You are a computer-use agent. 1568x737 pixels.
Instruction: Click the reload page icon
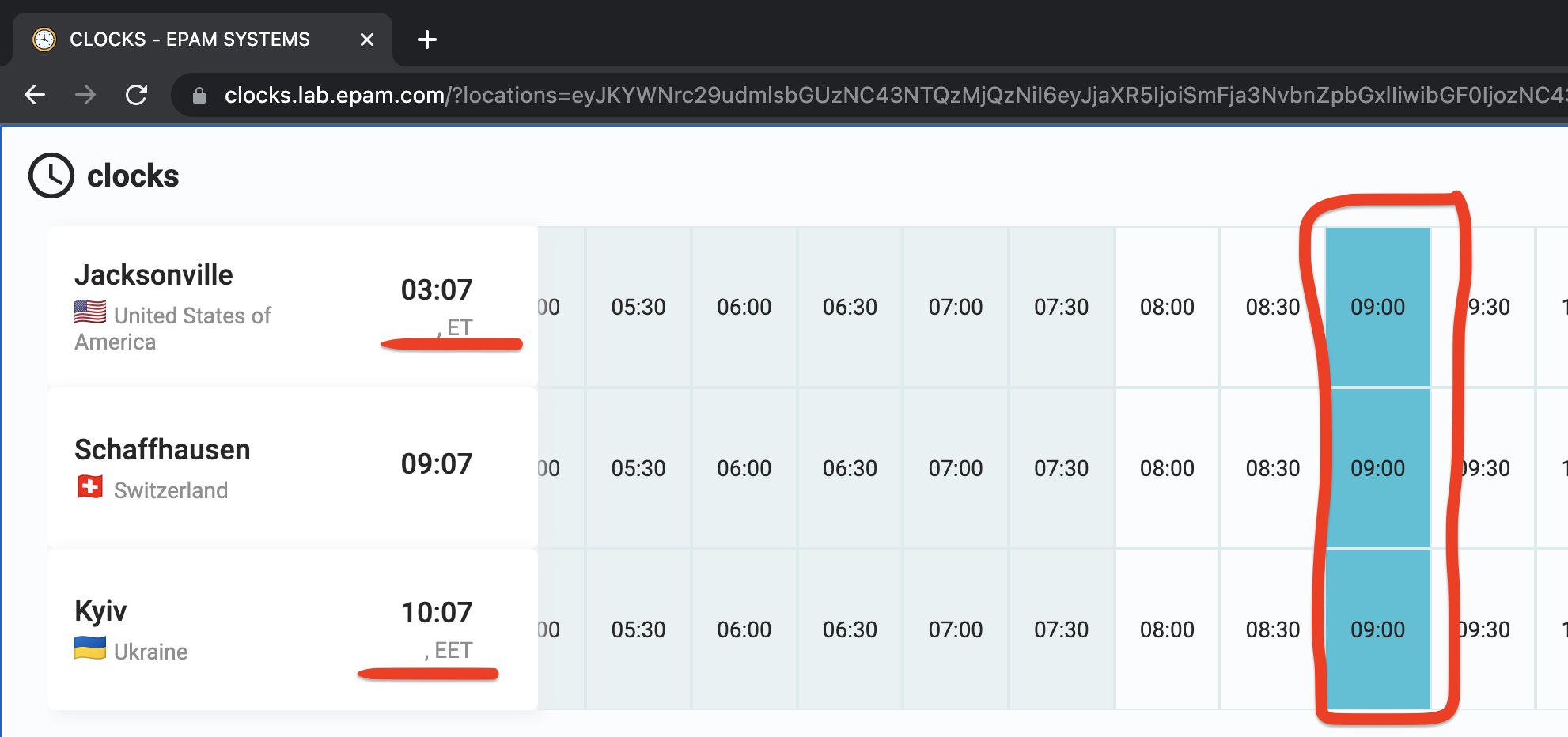pos(136,94)
